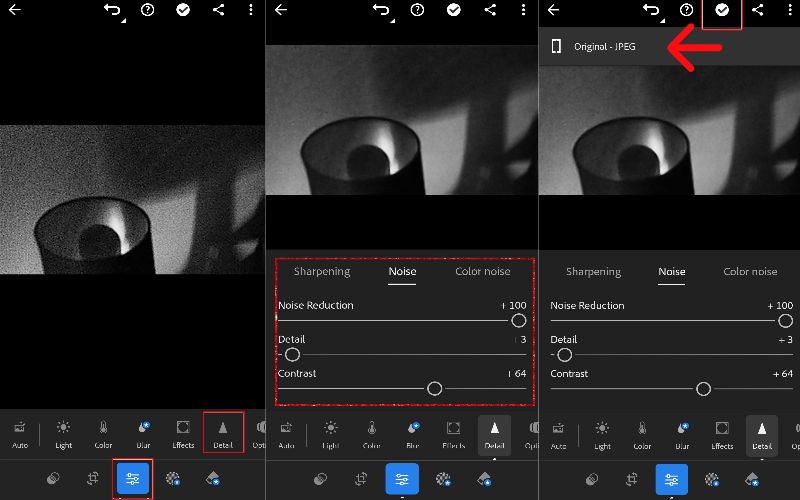Open the more options dots in the second screenshot
800x500 pixels.
coord(523,9)
